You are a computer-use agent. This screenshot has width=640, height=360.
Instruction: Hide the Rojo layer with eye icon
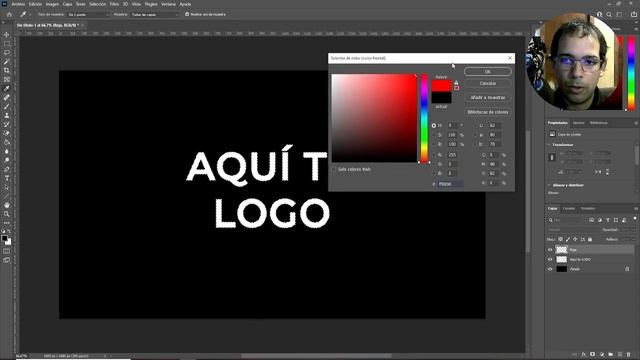point(550,249)
